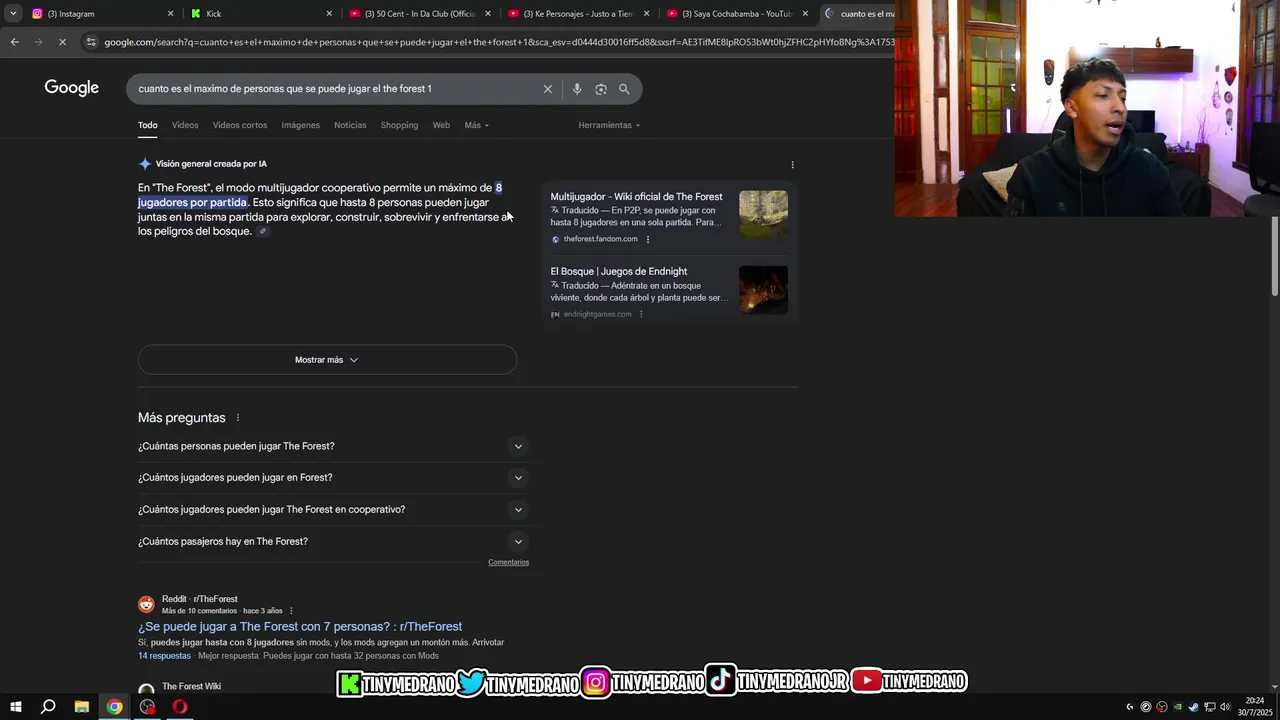
Task: Open Opera browser from taskbar
Action: tap(180, 707)
